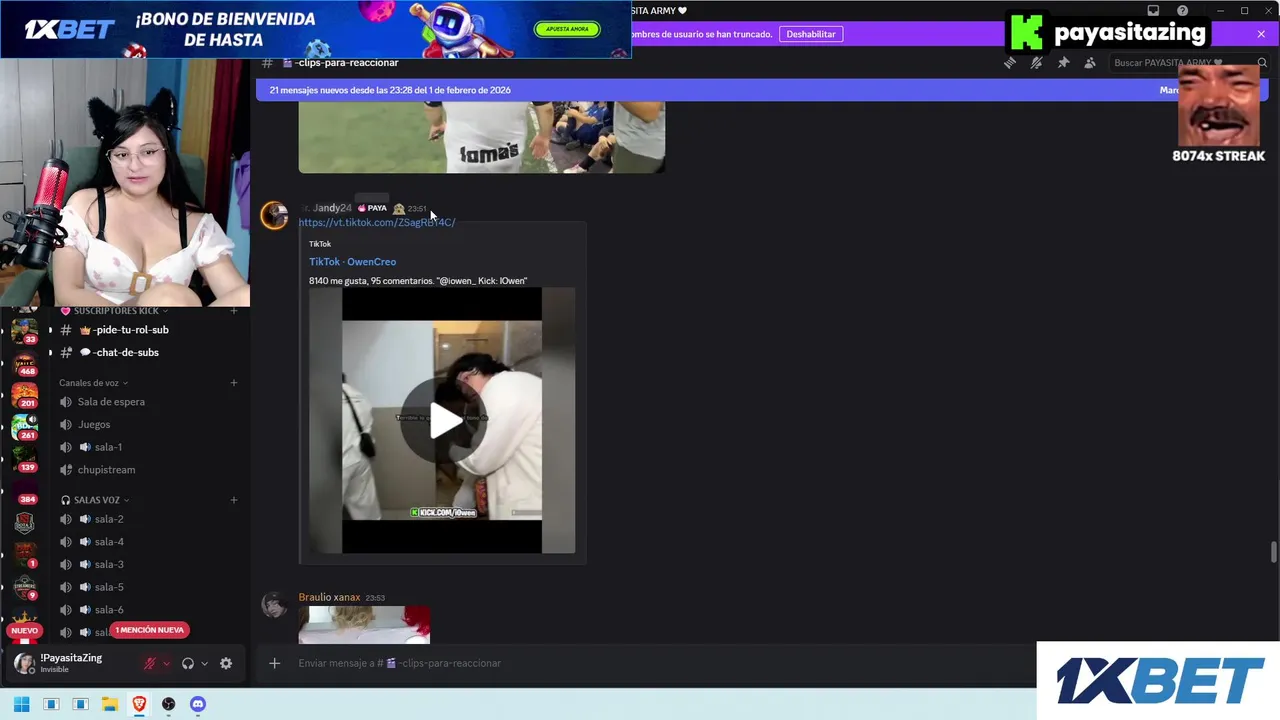
Task: Open Windows Start menu
Action: pyautogui.click(x=21, y=704)
